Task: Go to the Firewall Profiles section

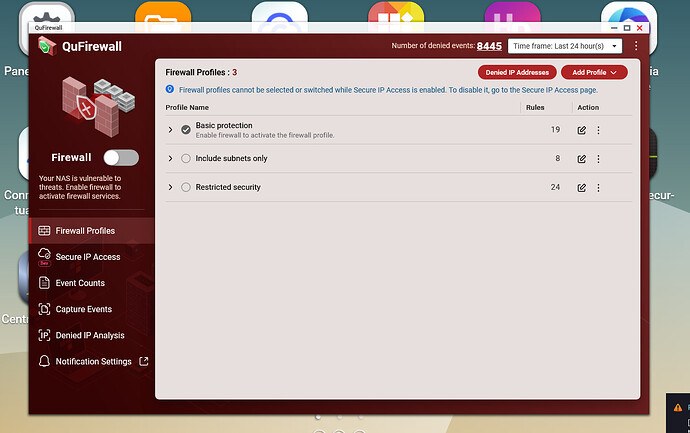Action: coord(92,231)
